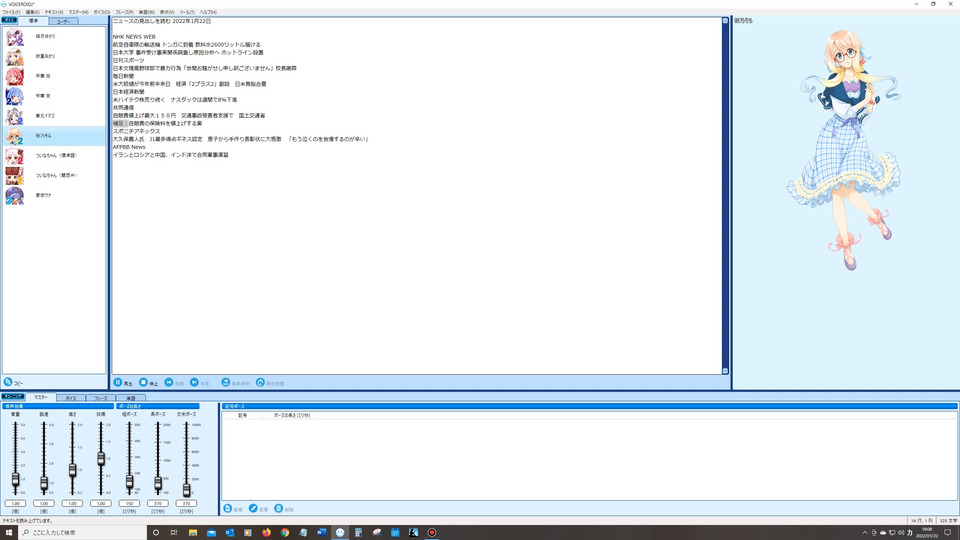
Task: Switch to the ボイス tuning tab
Action: (71, 398)
